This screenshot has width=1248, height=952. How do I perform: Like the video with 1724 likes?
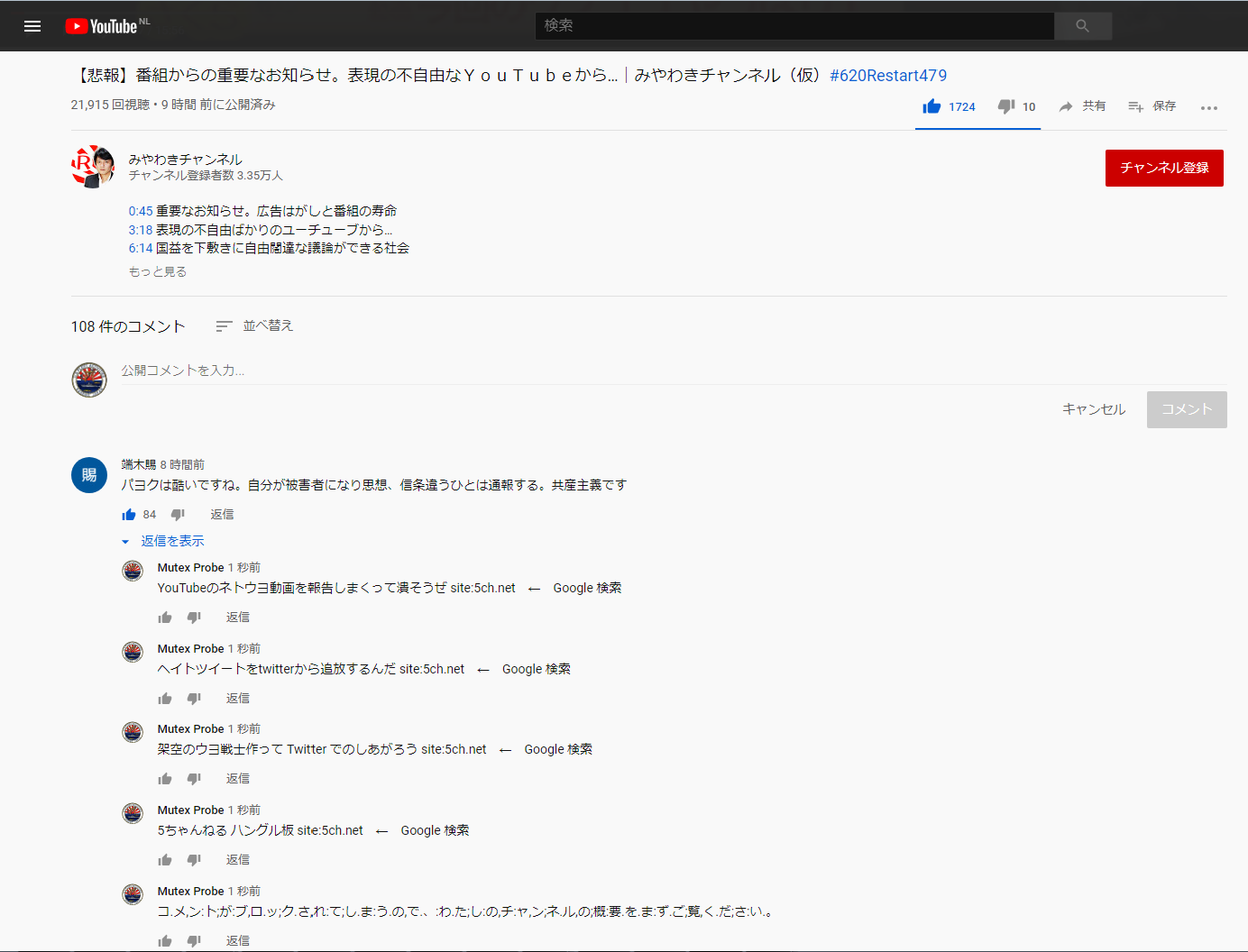tap(932, 106)
